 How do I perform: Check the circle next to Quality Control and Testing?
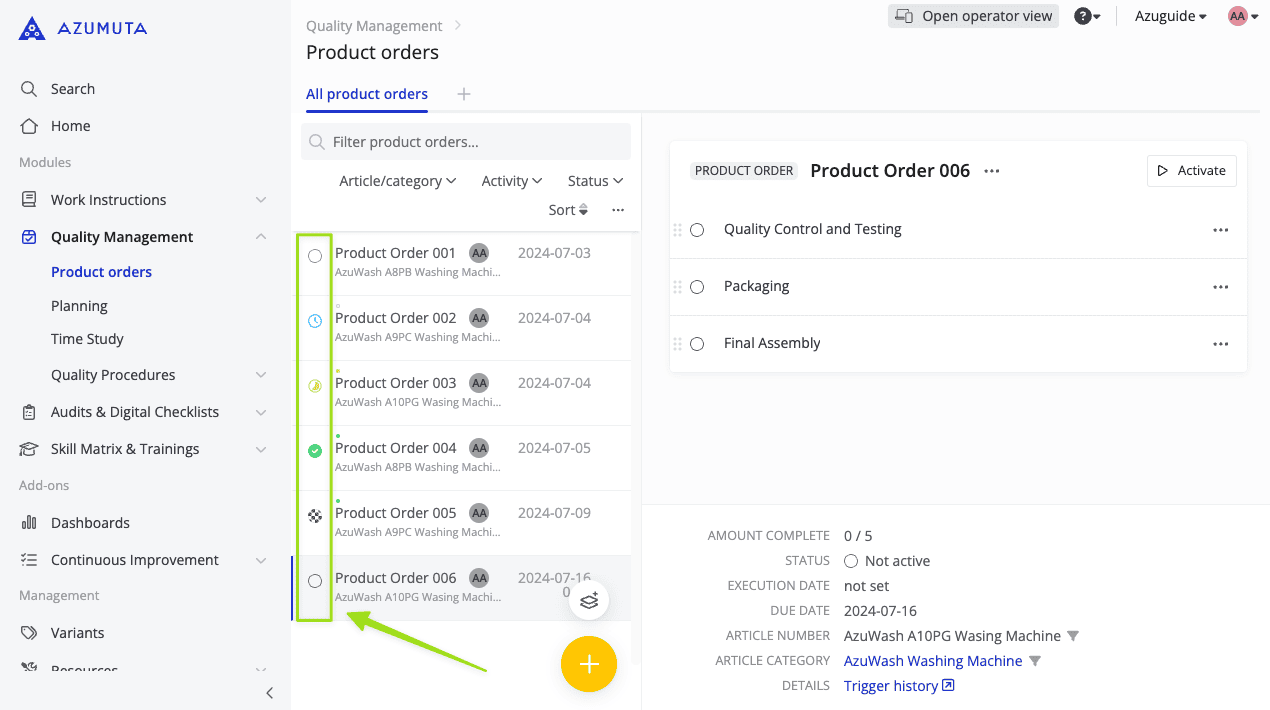697,229
